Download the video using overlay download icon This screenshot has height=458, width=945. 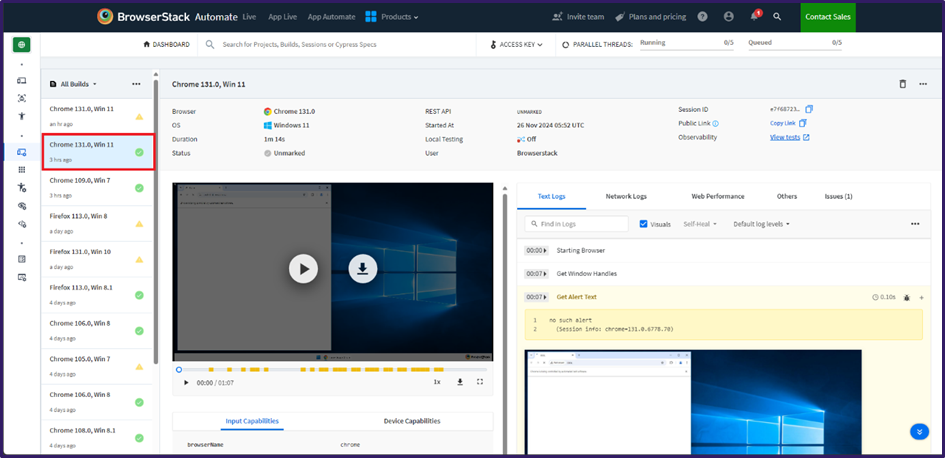point(363,268)
